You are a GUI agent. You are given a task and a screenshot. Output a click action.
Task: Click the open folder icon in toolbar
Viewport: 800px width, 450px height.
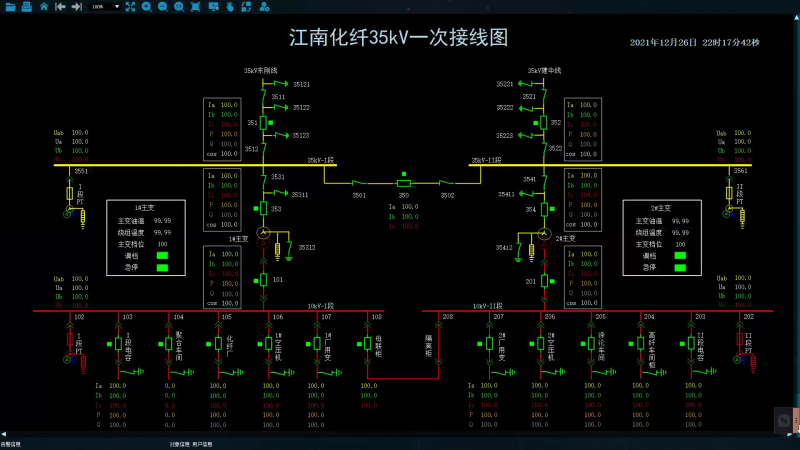click(9, 6)
